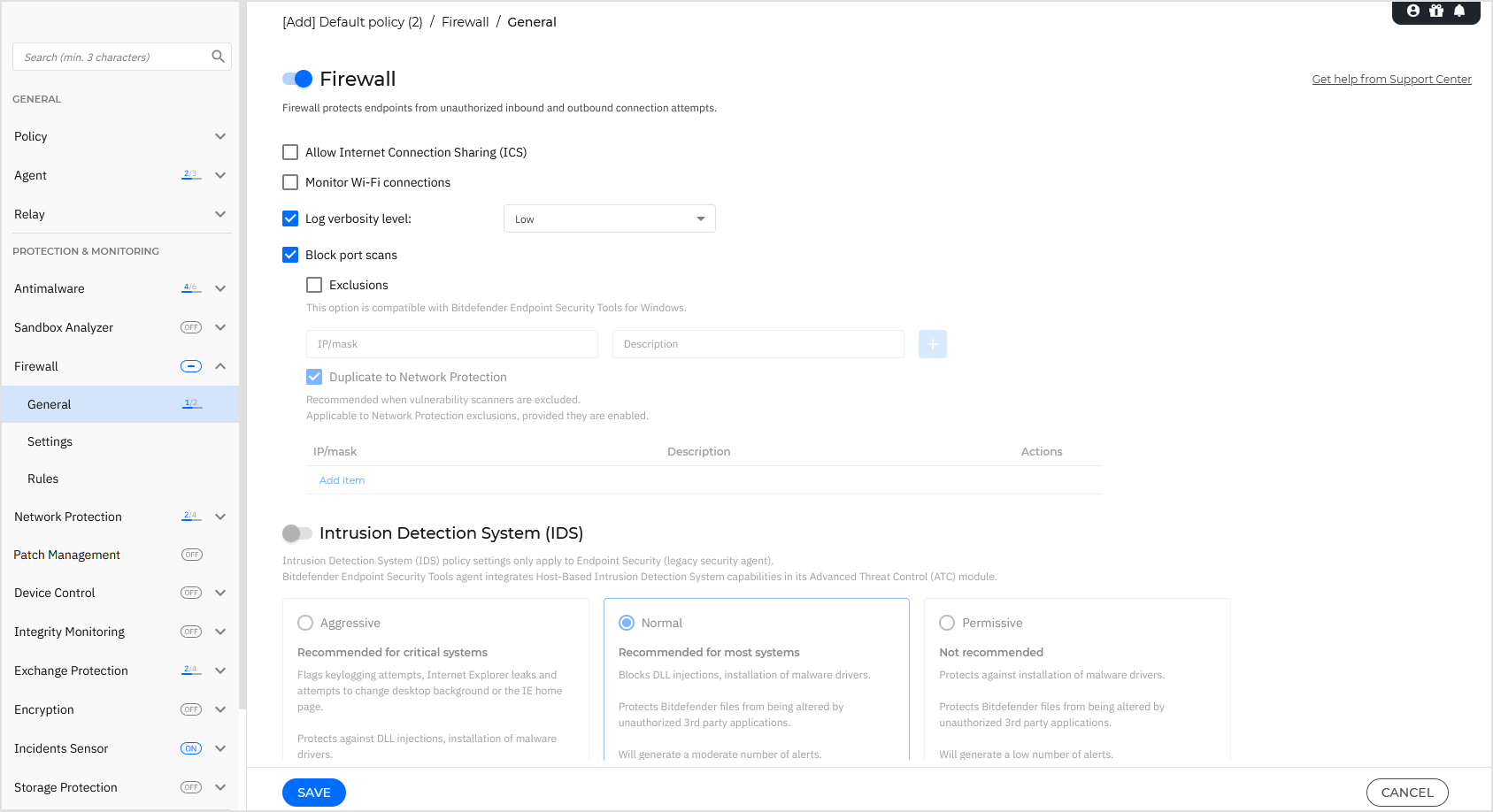Click the OFF badge next to Patch Management
Viewport: 1493px width, 812px height.
pyautogui.click(x=190, y=555)
